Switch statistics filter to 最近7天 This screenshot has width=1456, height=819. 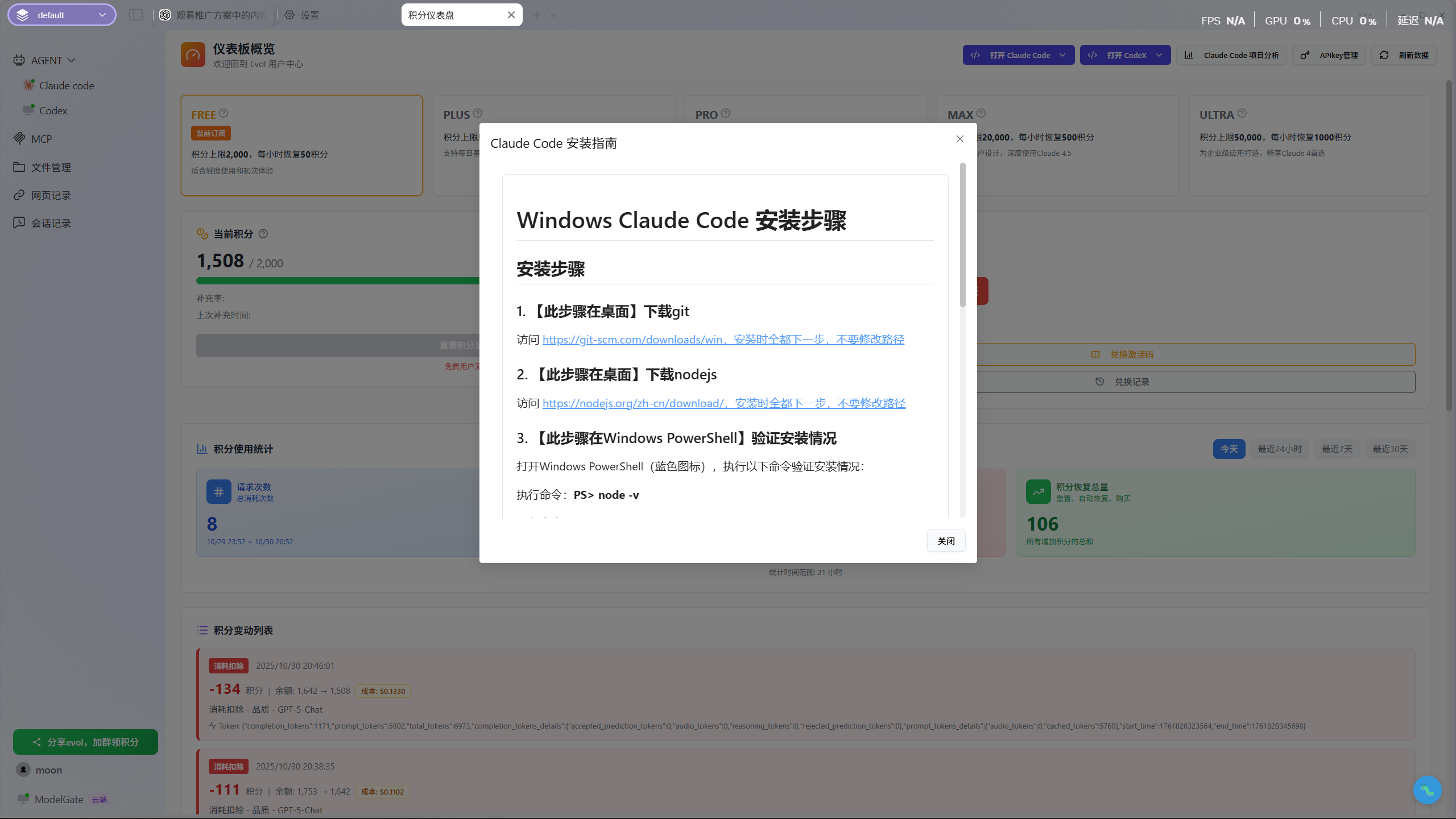point(1337,449)
